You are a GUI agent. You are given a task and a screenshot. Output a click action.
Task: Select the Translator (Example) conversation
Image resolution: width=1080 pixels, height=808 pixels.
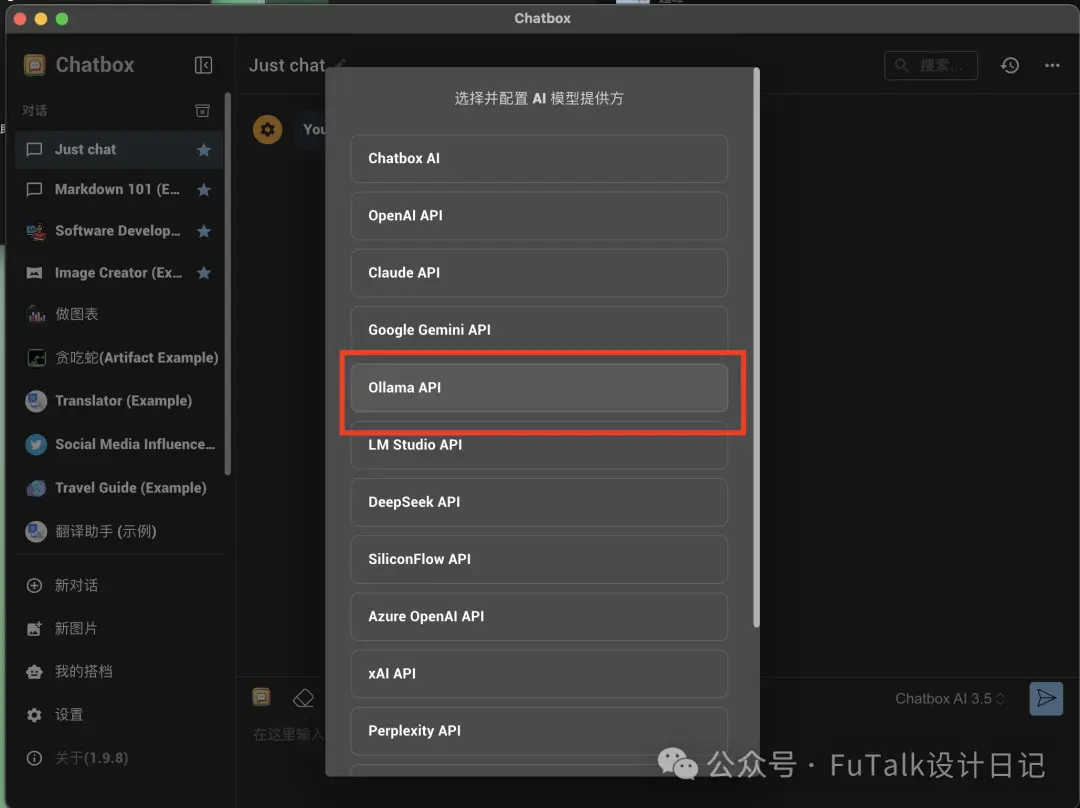tap(118, 401)
